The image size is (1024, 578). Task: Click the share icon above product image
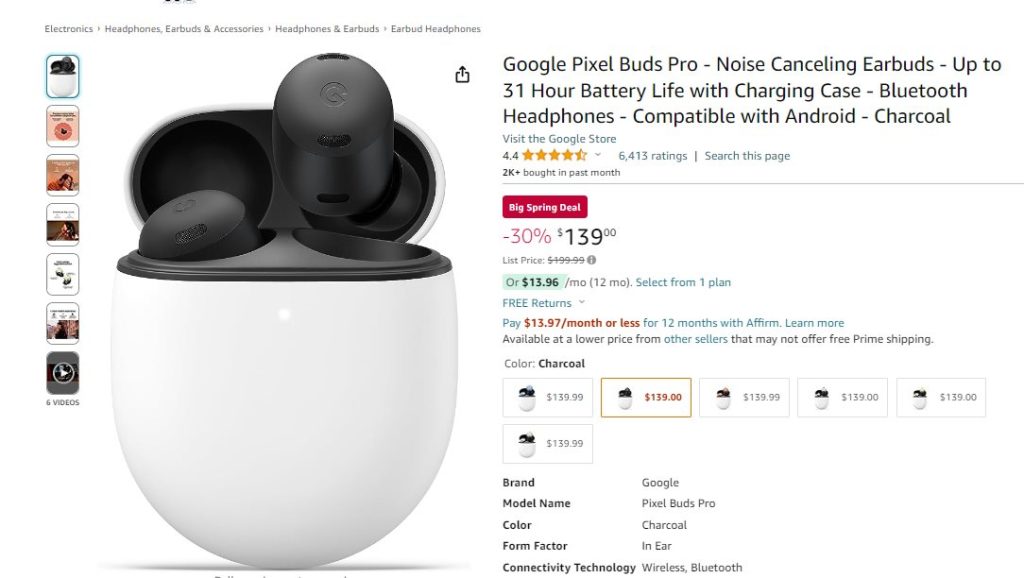(x=462, y=74)
